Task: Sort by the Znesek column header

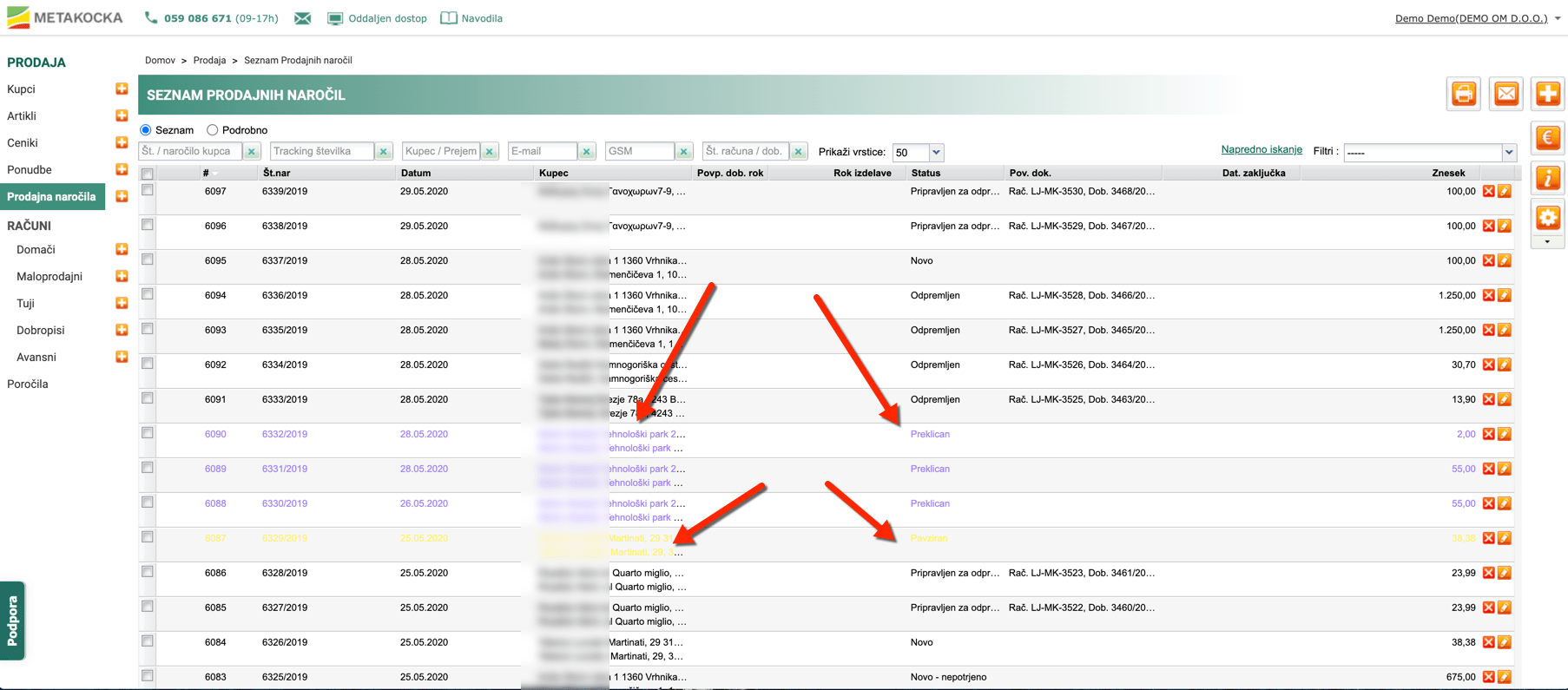Action: (x=1448, y=173)
